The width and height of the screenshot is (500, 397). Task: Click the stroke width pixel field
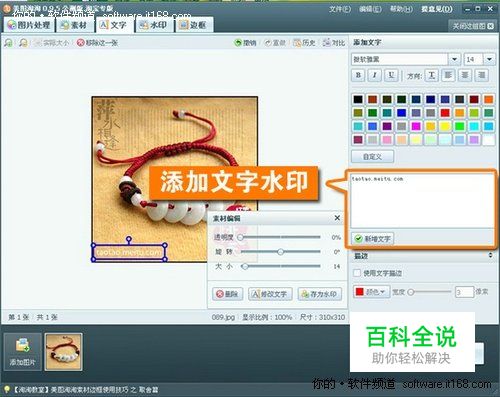[464, 292]
